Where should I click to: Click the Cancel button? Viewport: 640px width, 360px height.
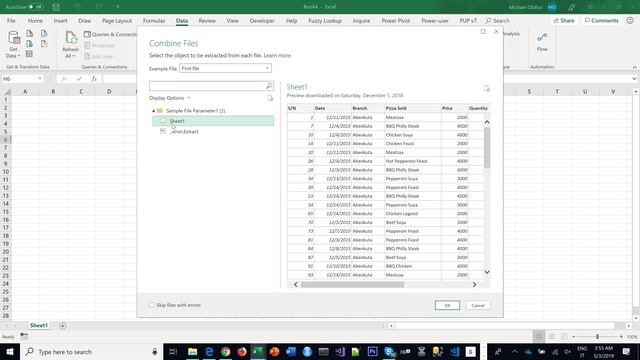(x=478, y=305)
